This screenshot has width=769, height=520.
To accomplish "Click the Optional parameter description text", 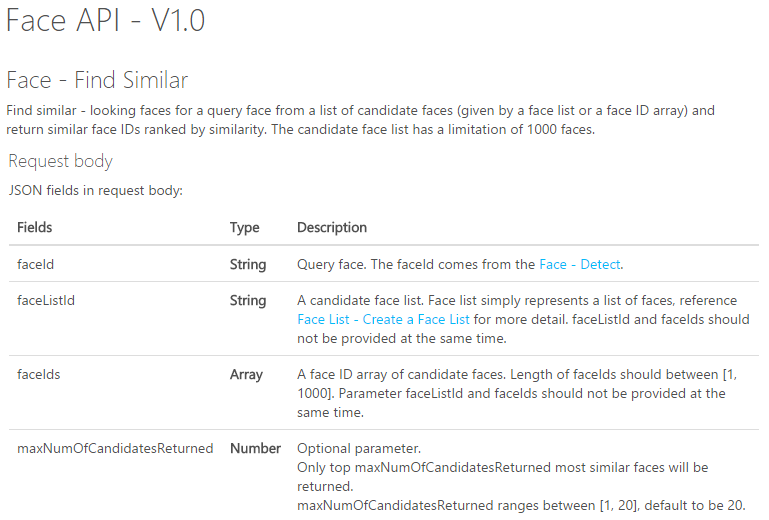I will point(359,448).
